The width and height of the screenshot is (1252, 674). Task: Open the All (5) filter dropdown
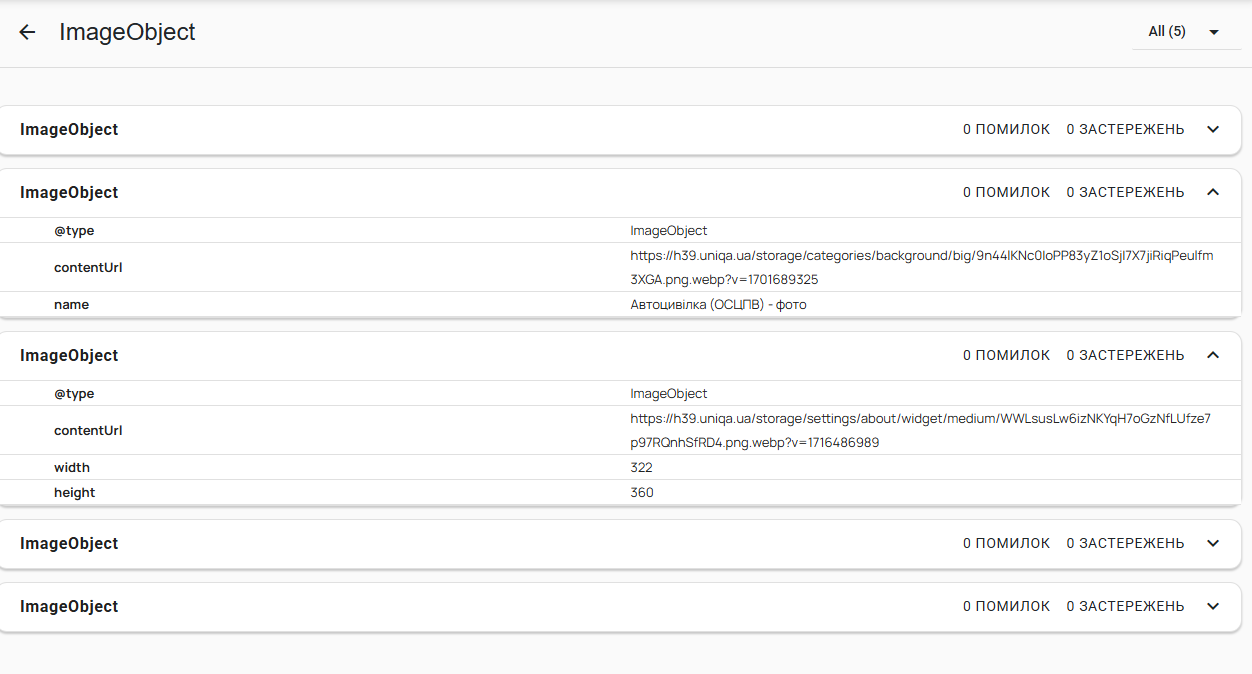[1184, 32]
